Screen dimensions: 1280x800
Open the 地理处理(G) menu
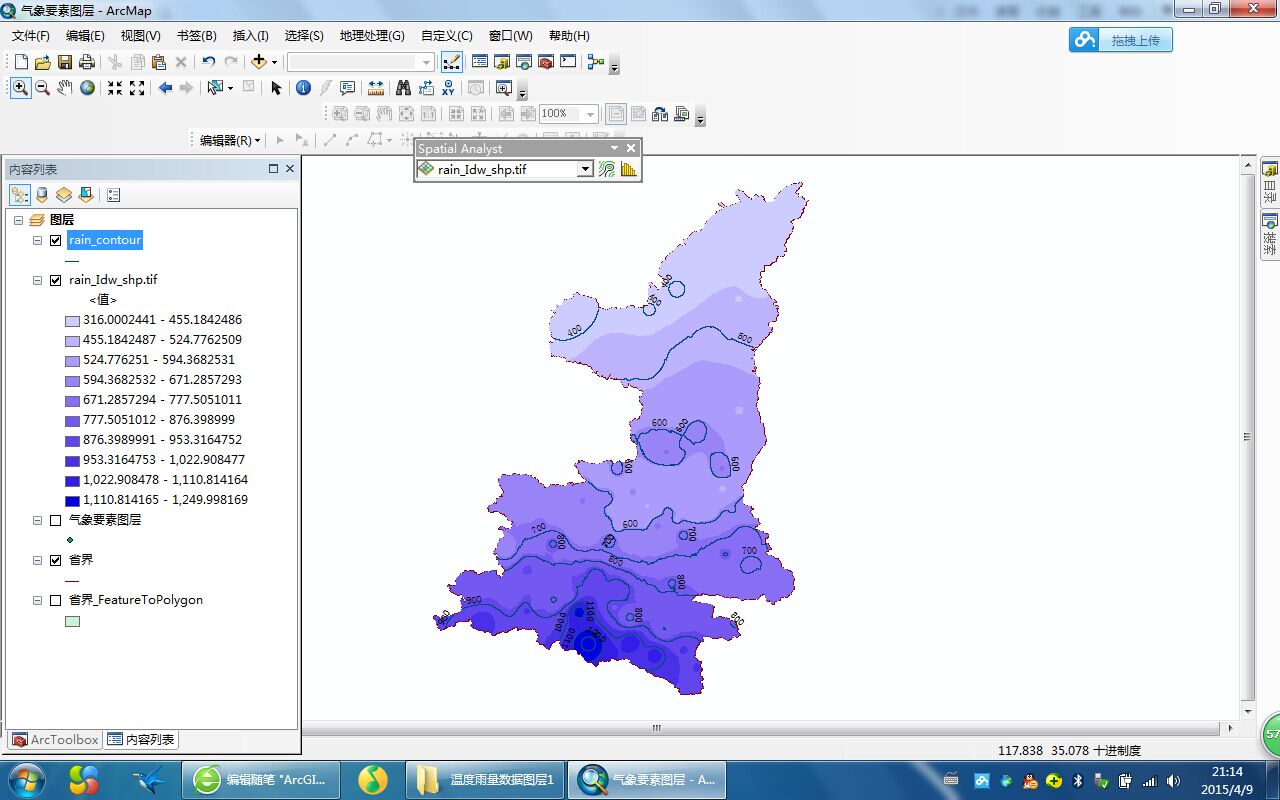tap(372, 35)
